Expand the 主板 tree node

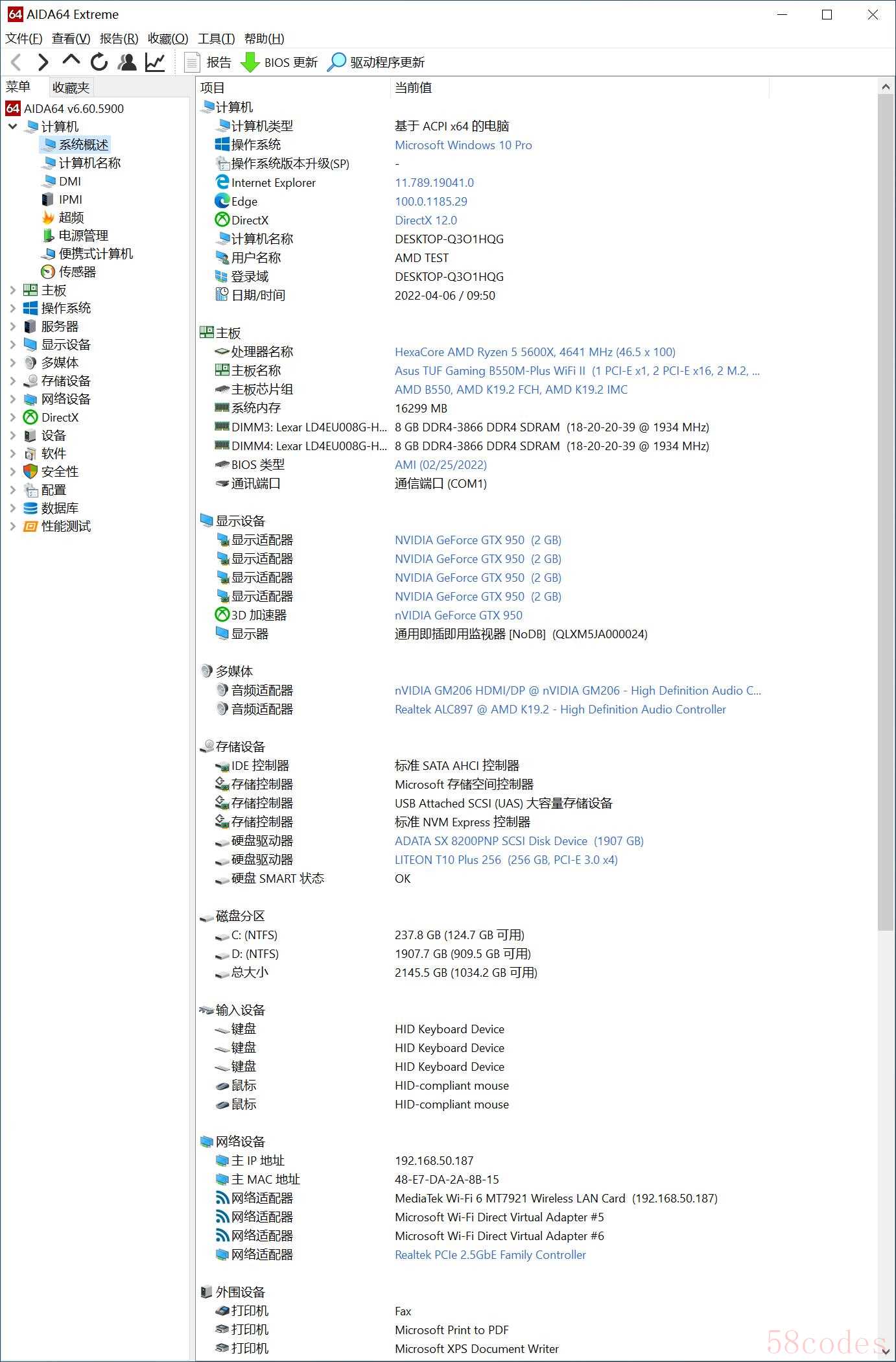[x=12, y=290]
